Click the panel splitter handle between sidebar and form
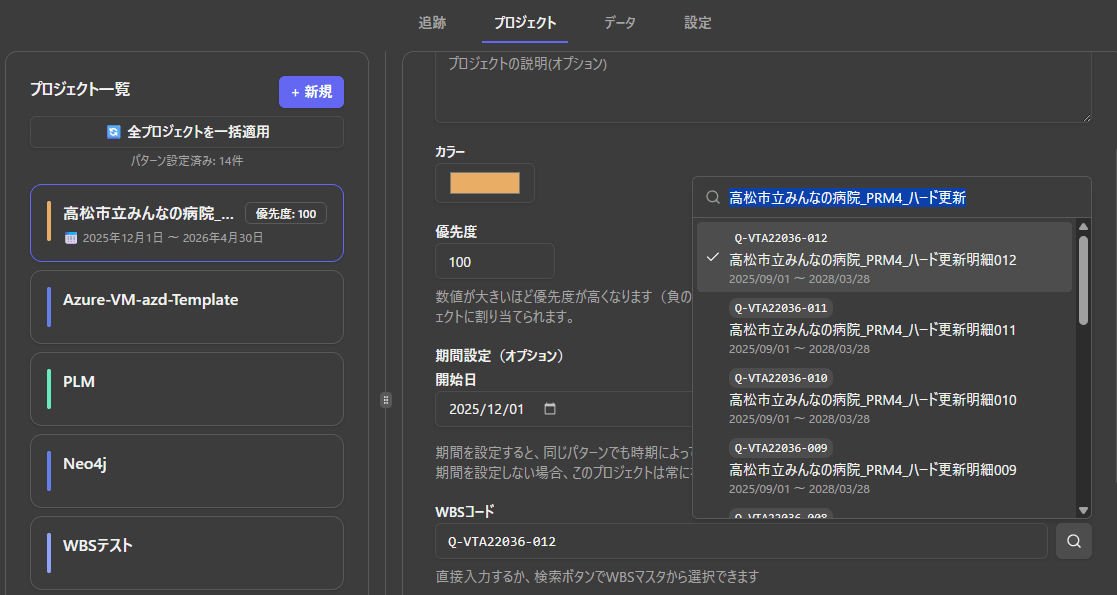This screenshot has width=1117, height=595. [x=386, y=399]
